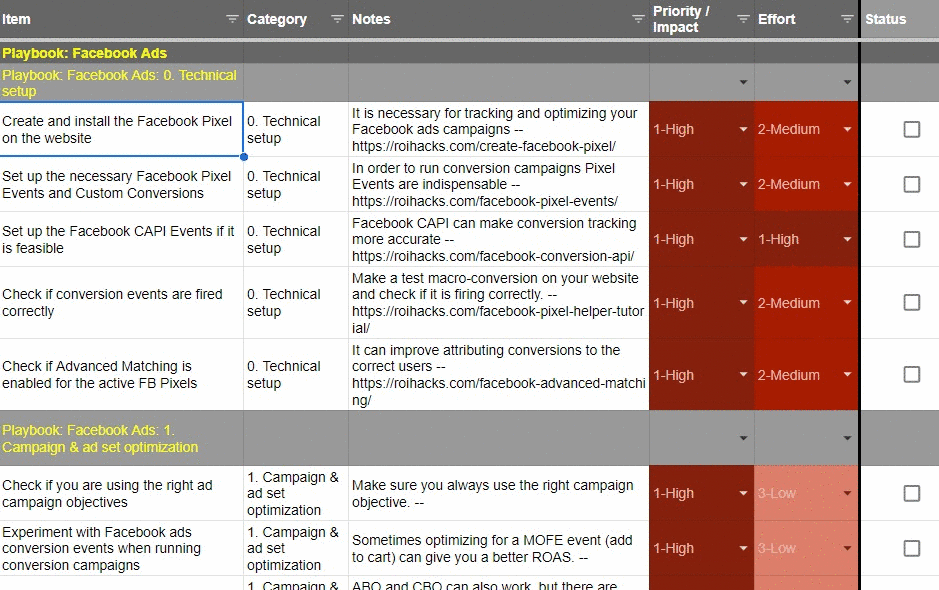
Task: Tick the Status checkbox for Experiment with conversion events row
Action: [x=911, y=548]
